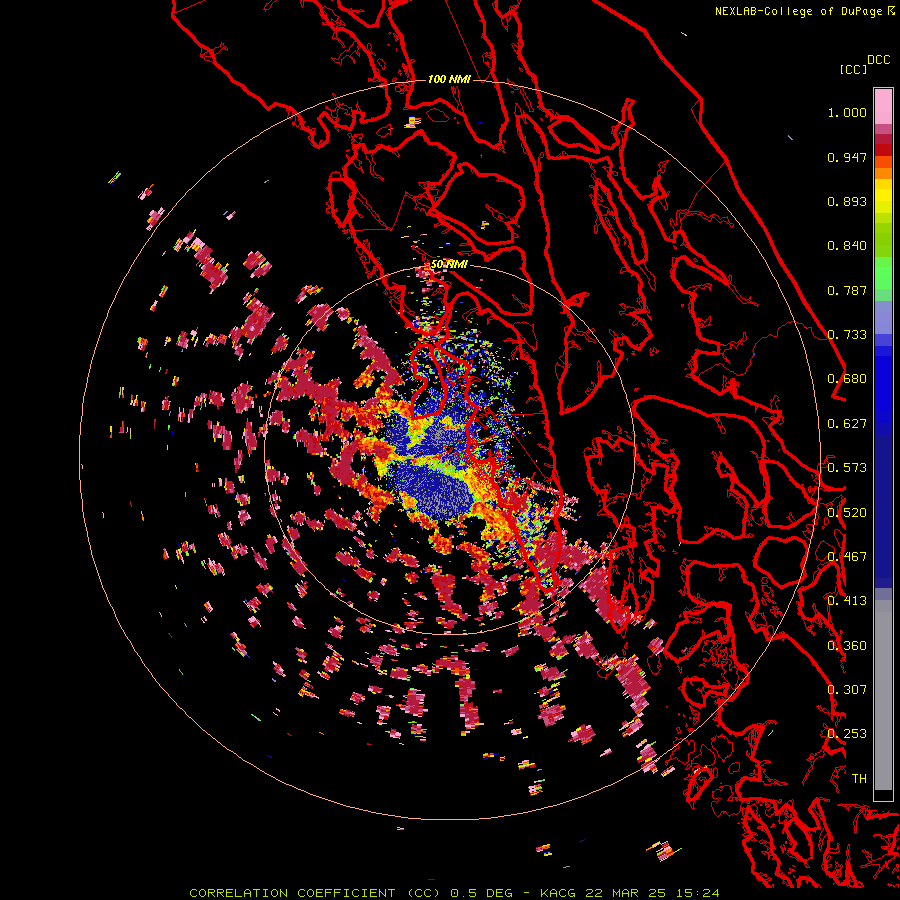Click the 1.000 color scale value
The height and width of the screenshot is (900, 900).
pyautogui.click(x=847, y=112)
